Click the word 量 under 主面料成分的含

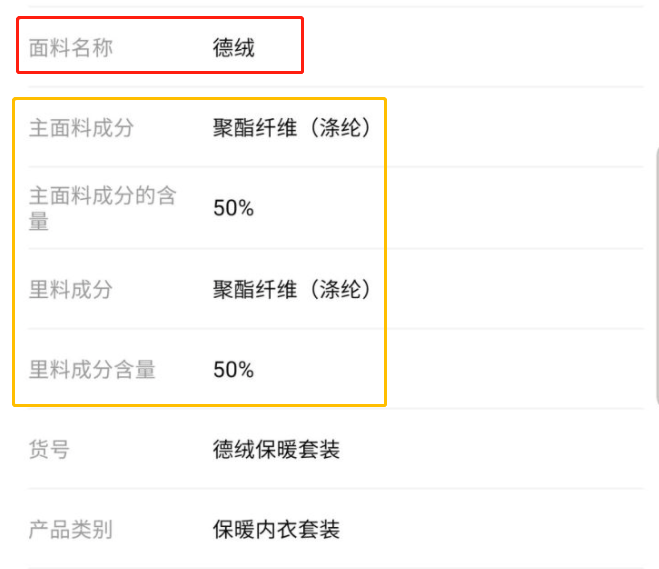tap(39, 221)
